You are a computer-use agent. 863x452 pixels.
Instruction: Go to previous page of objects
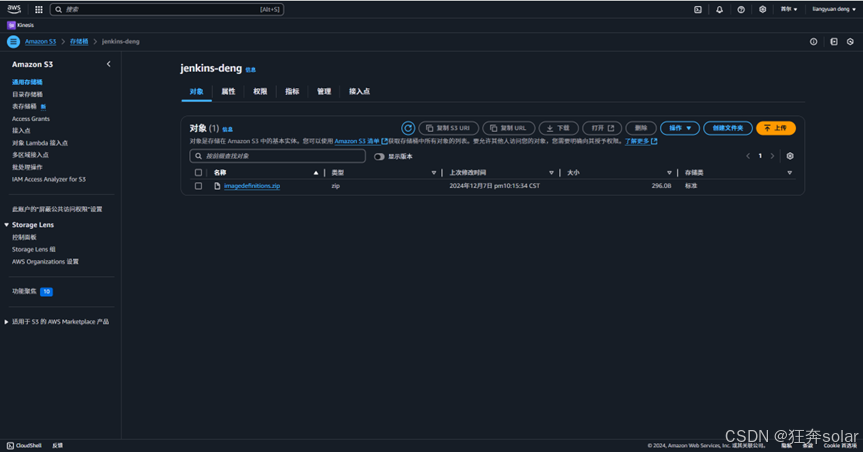point(748,156)
